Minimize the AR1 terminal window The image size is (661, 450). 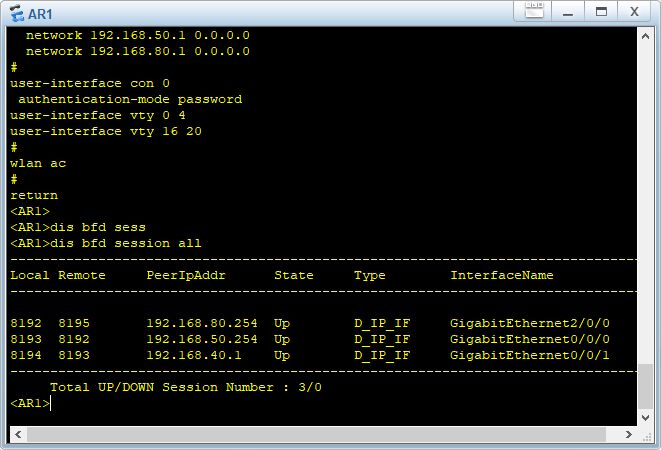pos(568,12)
